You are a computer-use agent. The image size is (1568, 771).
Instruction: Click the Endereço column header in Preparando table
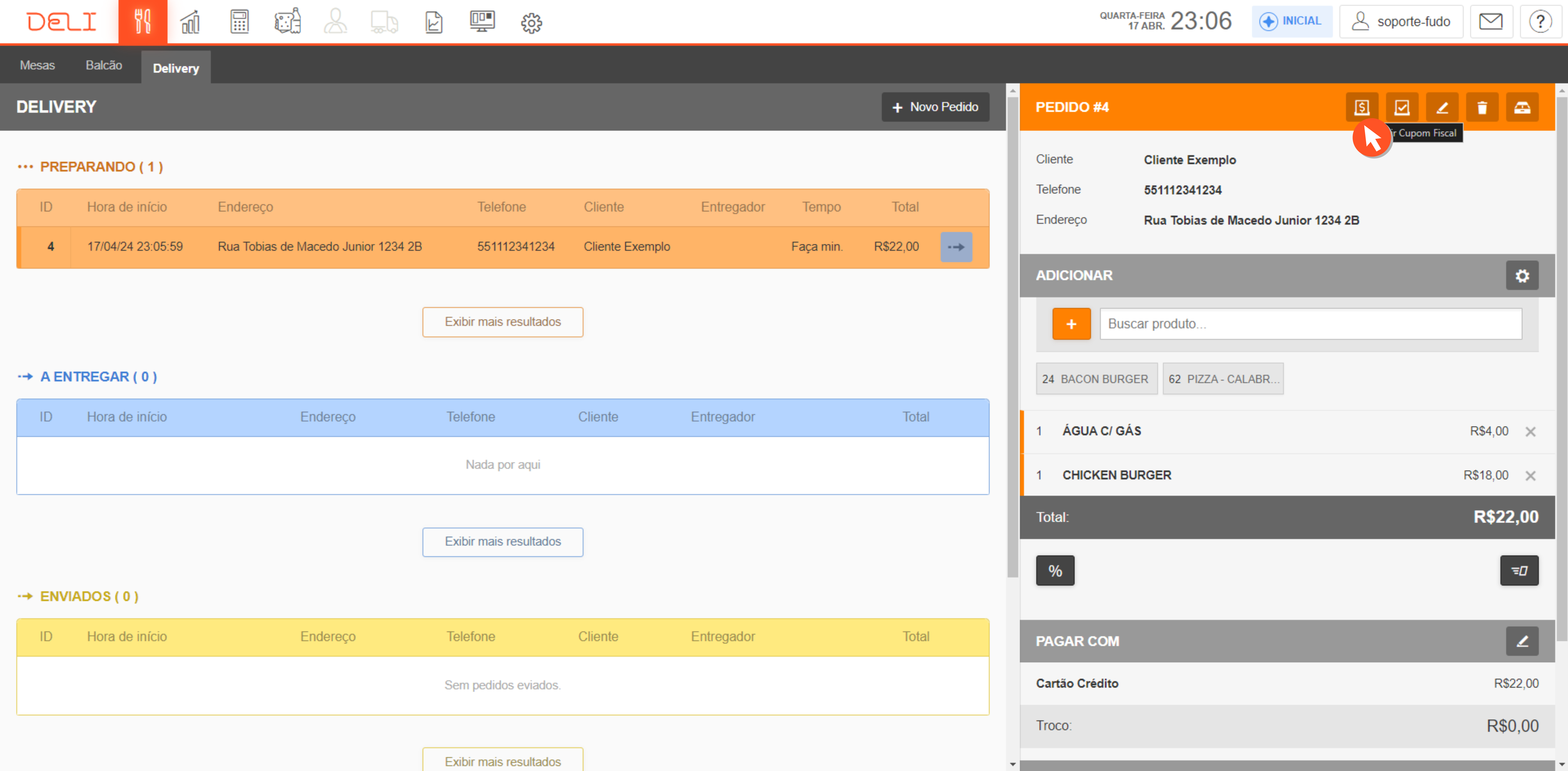[245, 207]
